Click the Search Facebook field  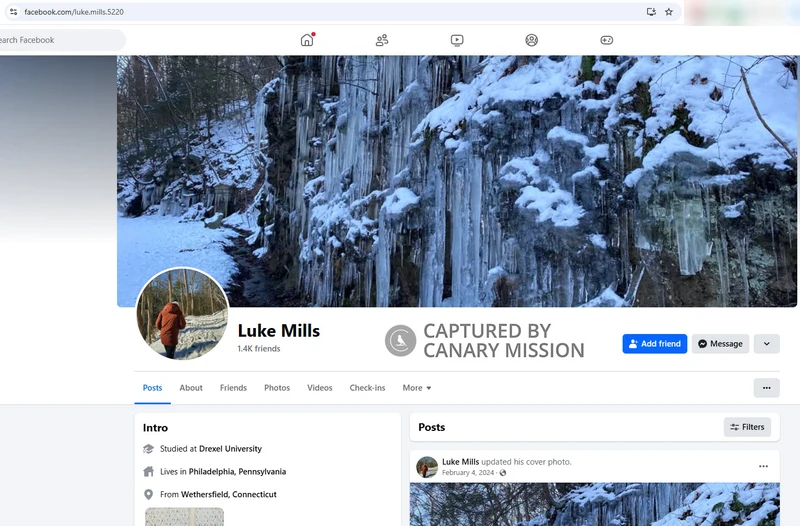point(61,40)
